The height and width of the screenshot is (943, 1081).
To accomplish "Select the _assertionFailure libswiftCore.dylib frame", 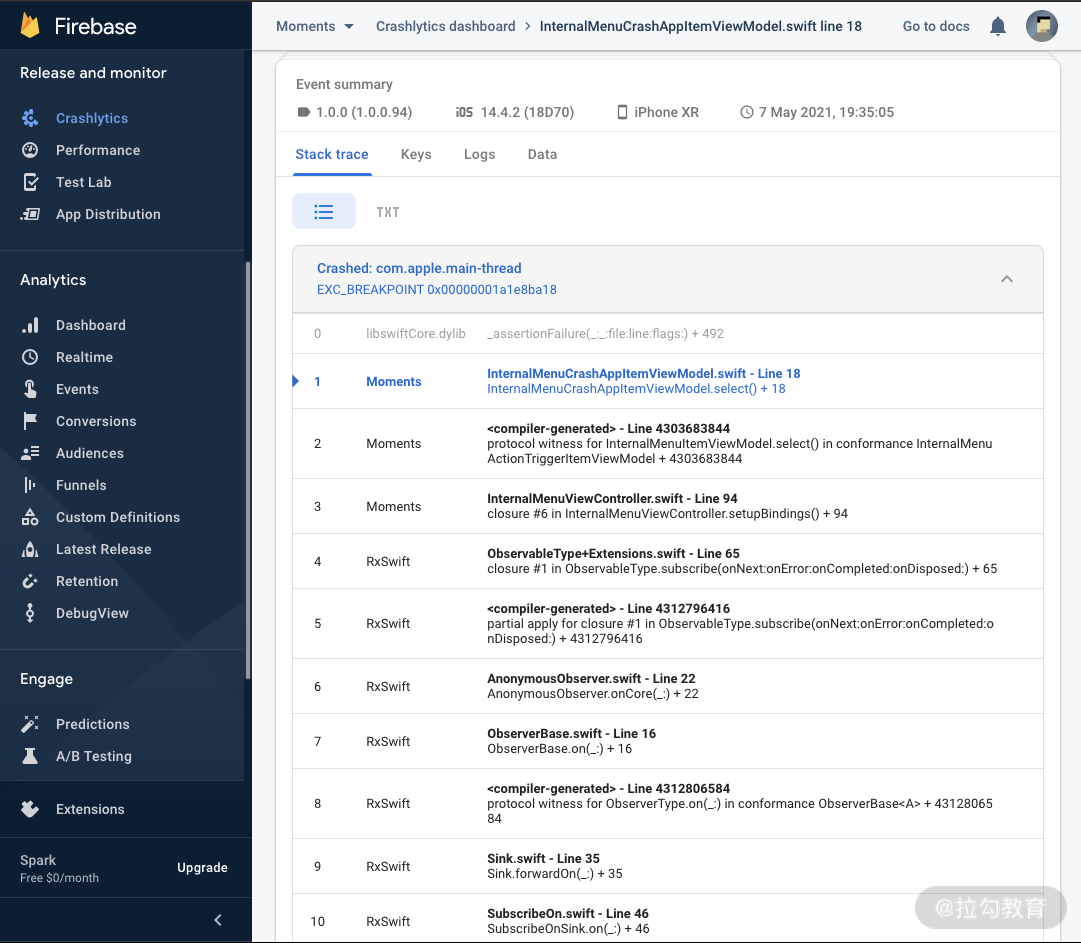I will pos(667,334).
